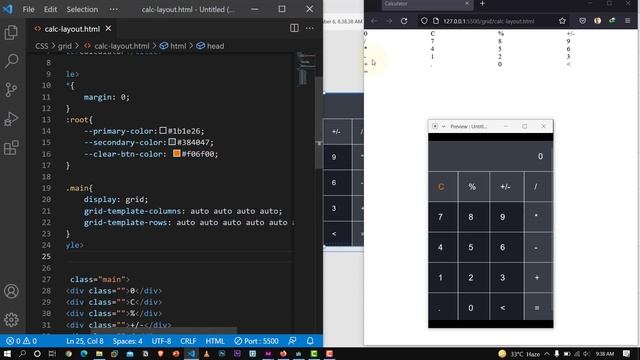Open the Edit menu

tap(50, 9)
